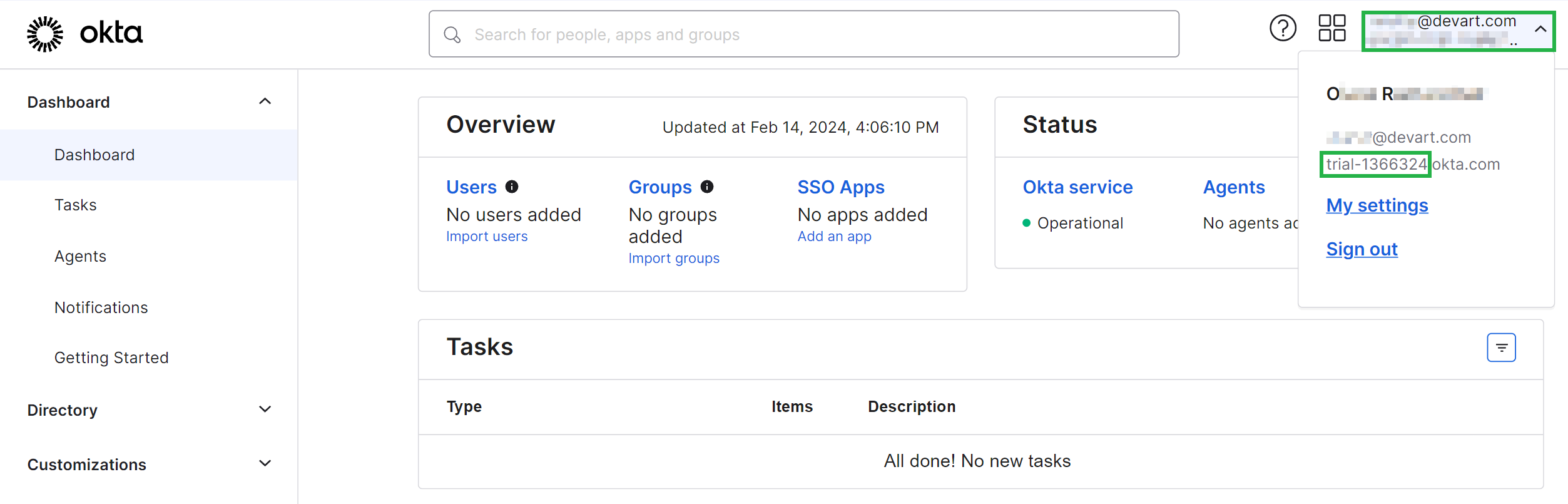Show info tooltip next to Groups
The width and height of the screenshot is (1568, 504).
coord(707,187)
